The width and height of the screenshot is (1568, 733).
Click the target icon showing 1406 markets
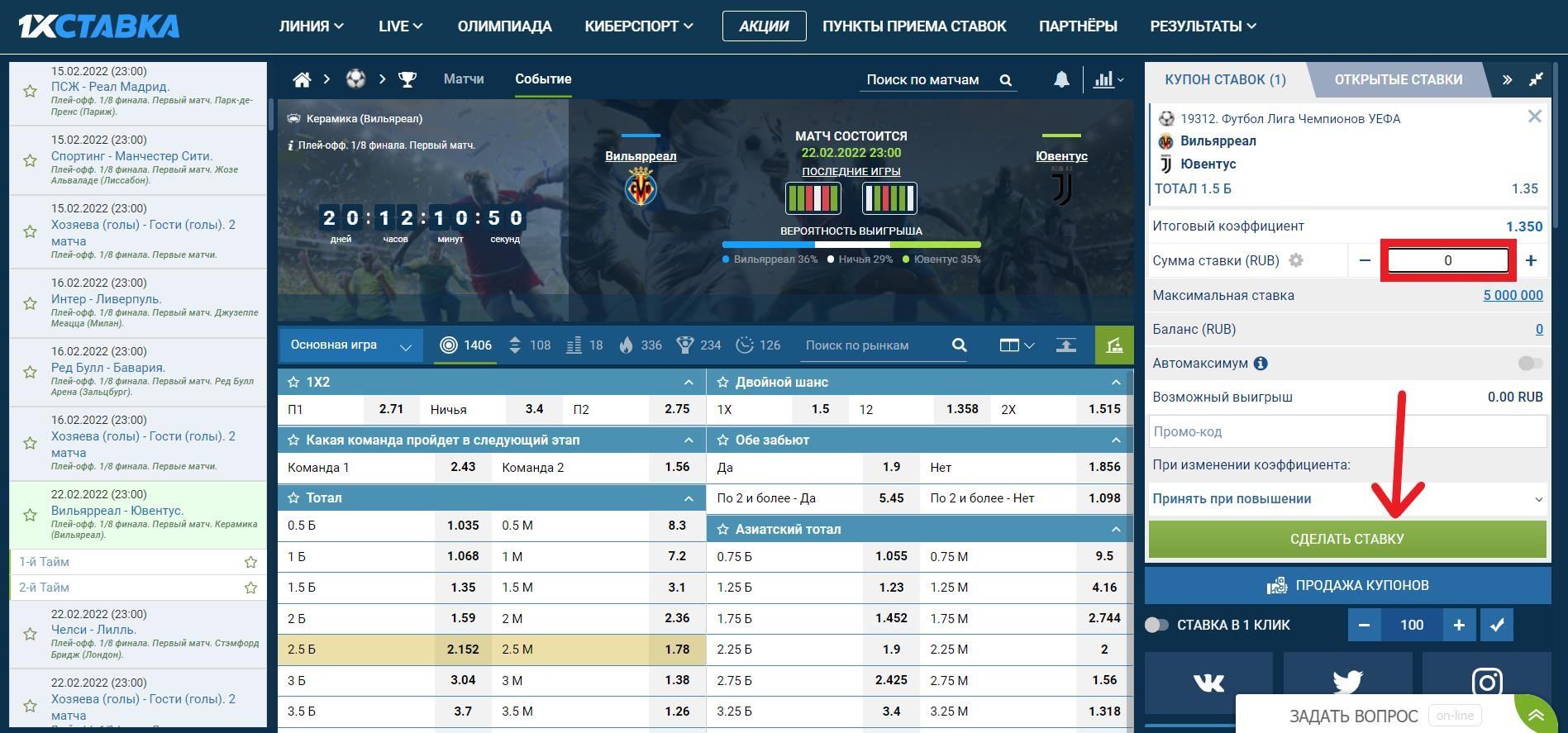coord(448,345)
